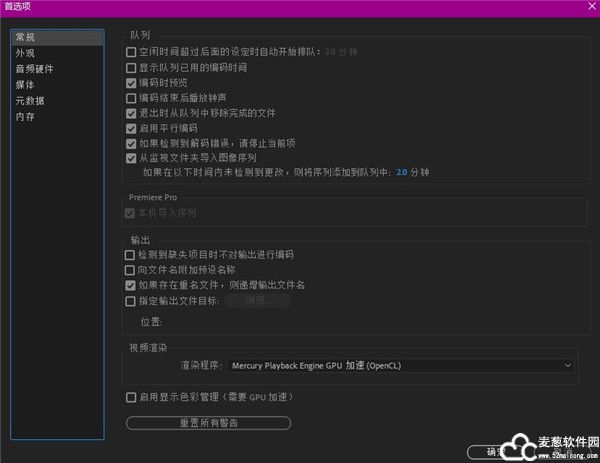Check 向文件名附加预设名称 option

131,270
